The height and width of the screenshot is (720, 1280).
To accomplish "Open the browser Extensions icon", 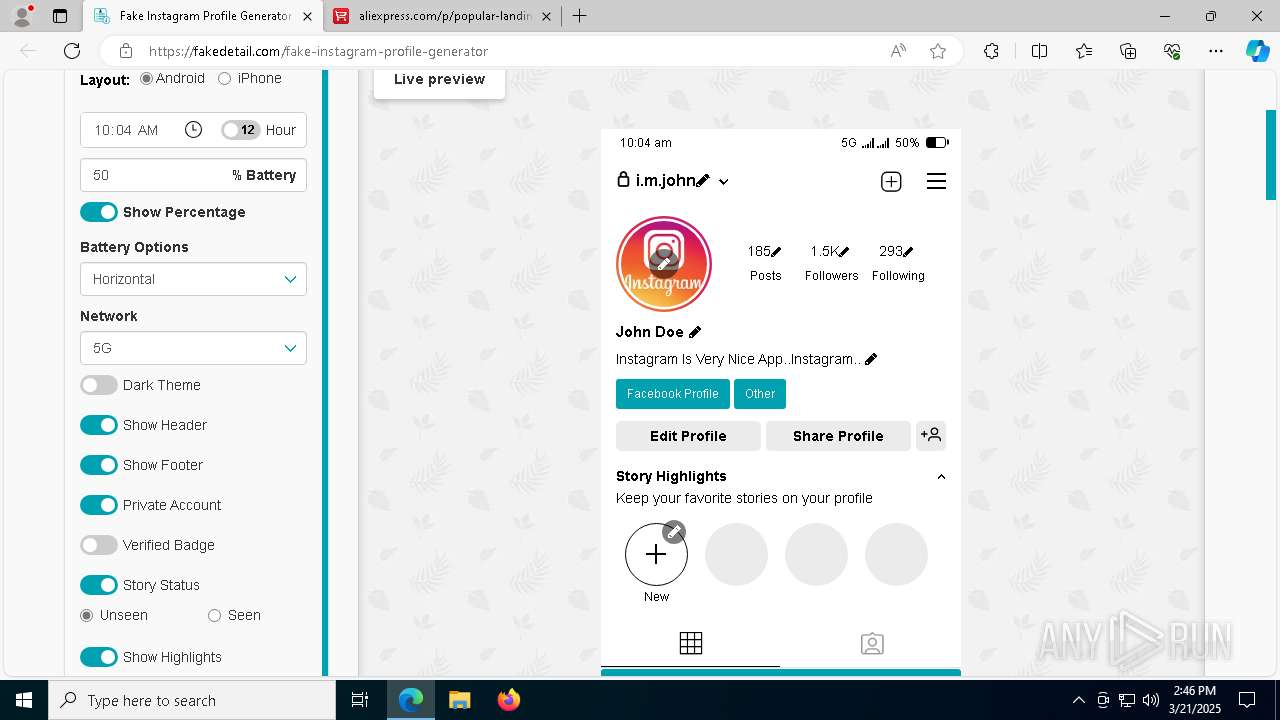I will [991, 51].
